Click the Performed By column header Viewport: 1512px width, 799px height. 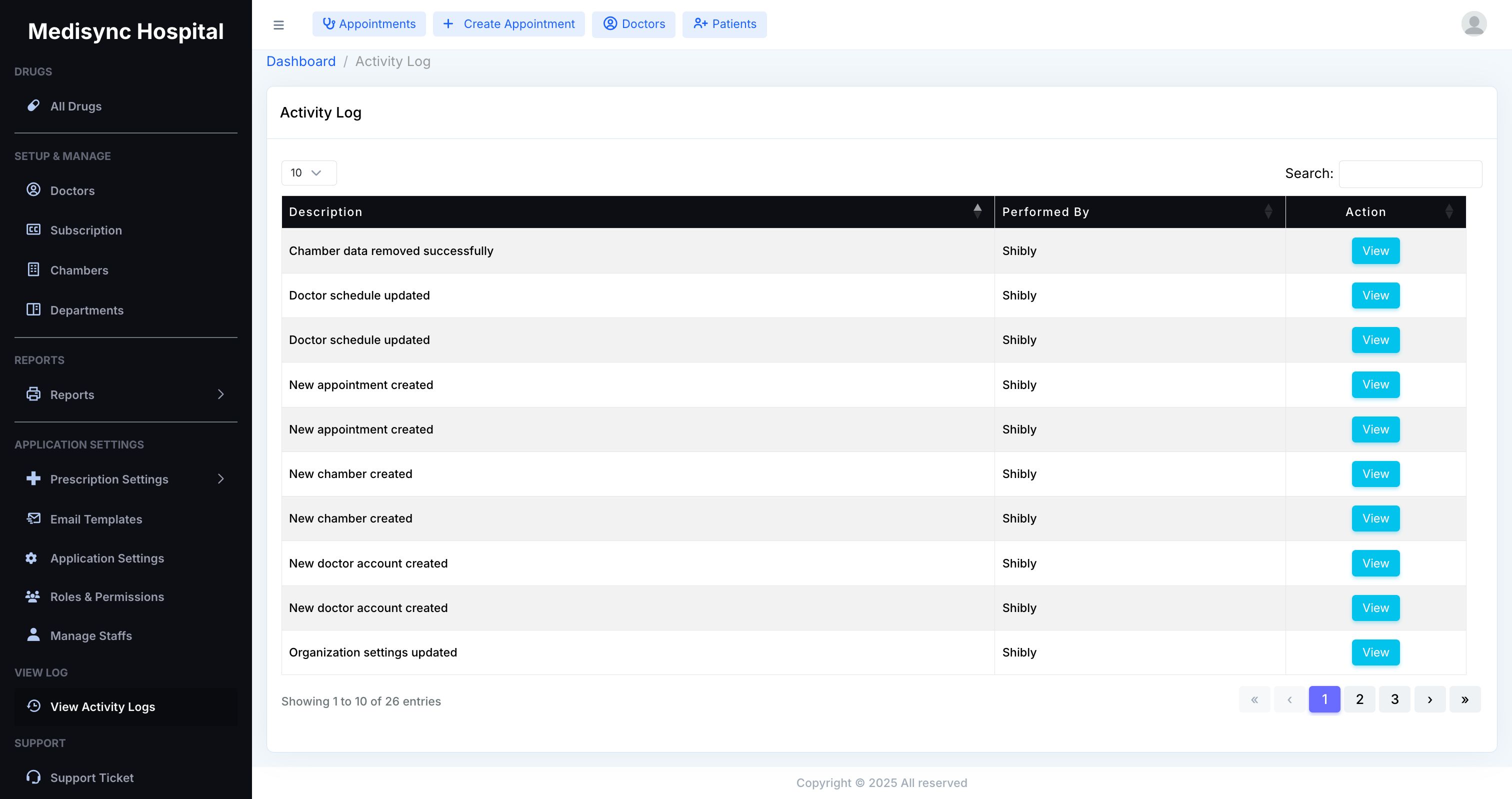1140,212
